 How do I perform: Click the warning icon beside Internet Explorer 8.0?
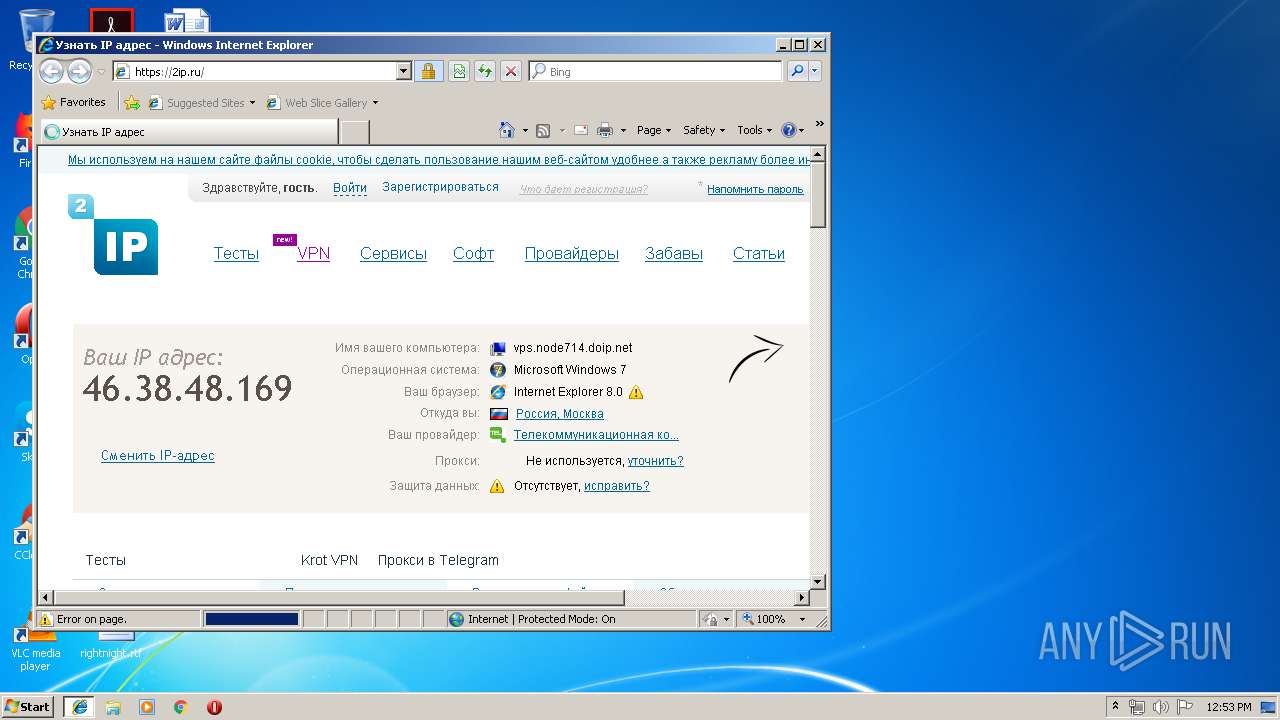[x=636, y=392]
